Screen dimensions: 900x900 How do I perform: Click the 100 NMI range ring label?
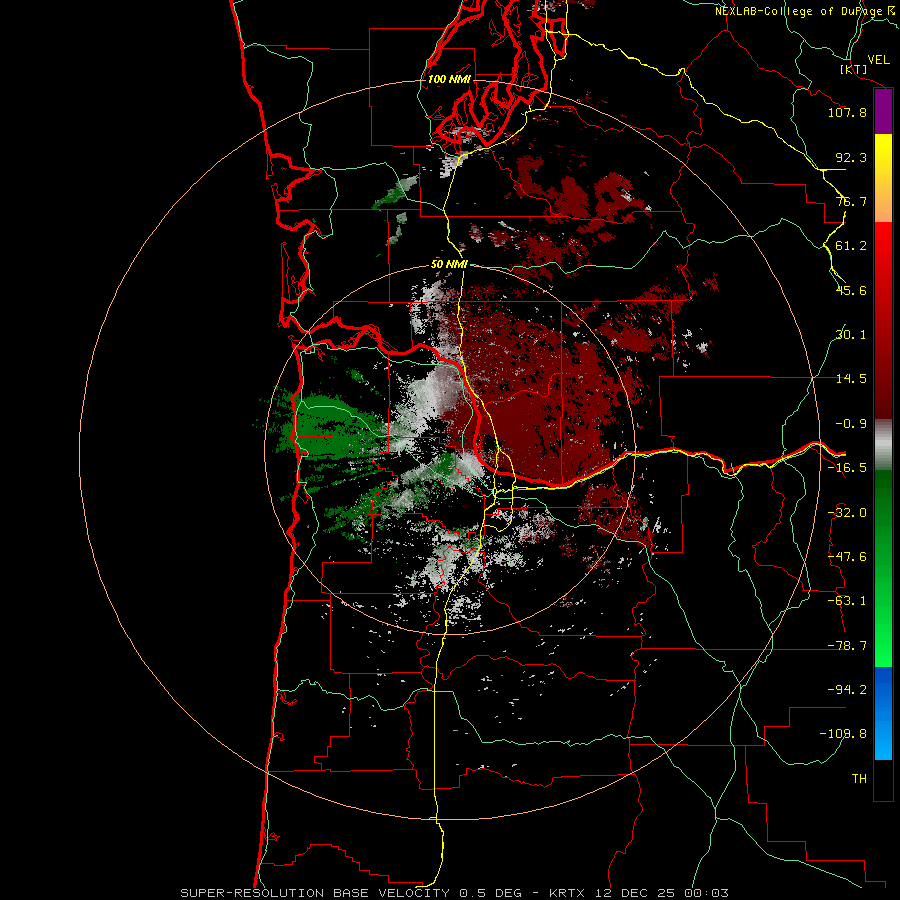point(449,79)
